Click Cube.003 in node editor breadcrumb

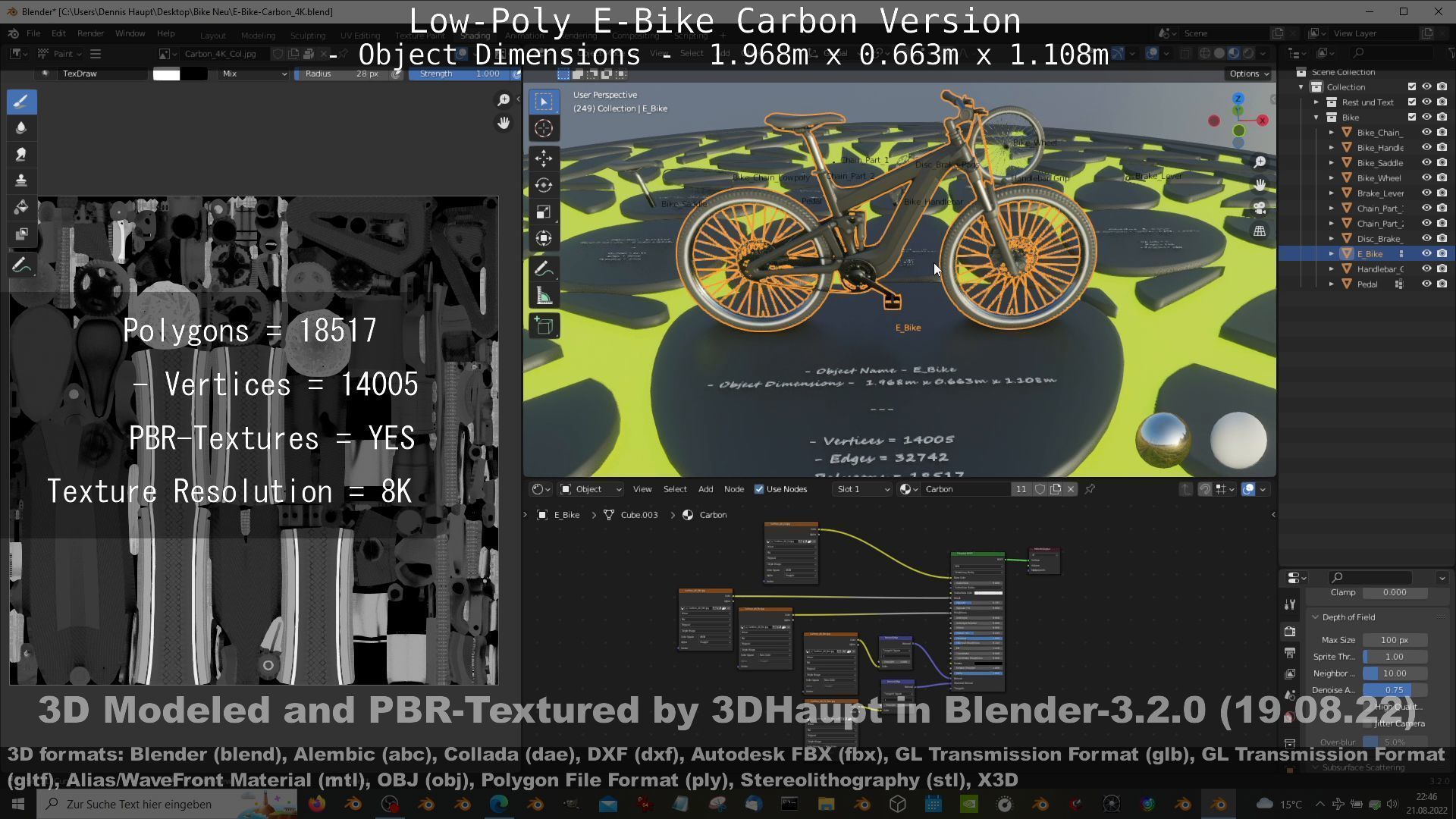click(639, 515)
